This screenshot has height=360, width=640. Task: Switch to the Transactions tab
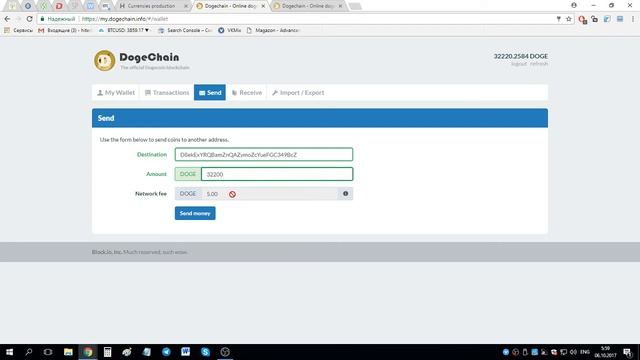pos(167,93)
